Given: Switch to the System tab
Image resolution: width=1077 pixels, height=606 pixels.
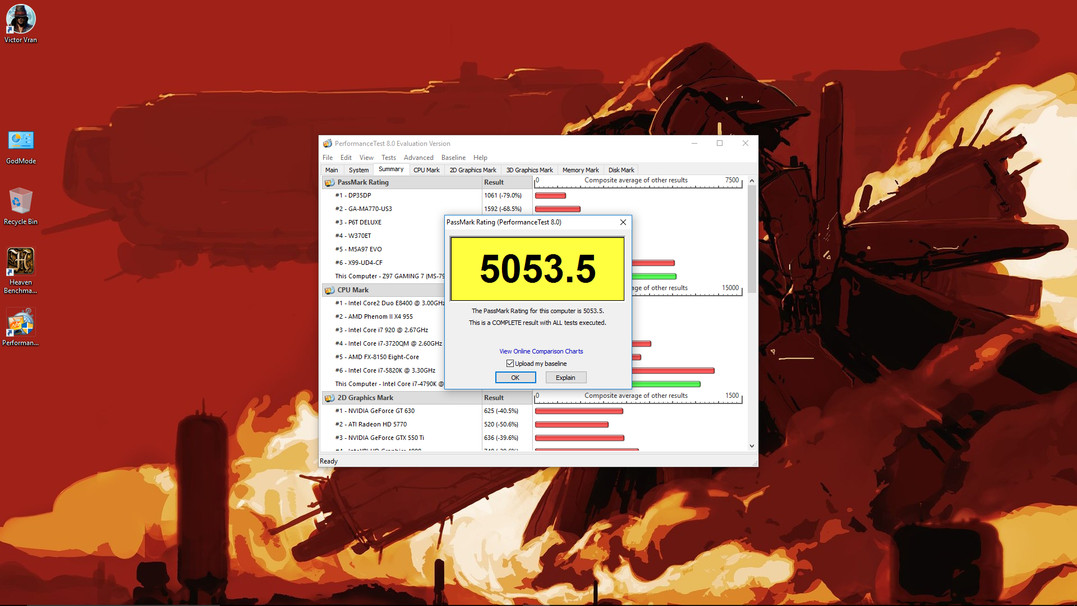Looking at the screenshot, I should pos(359,170).
